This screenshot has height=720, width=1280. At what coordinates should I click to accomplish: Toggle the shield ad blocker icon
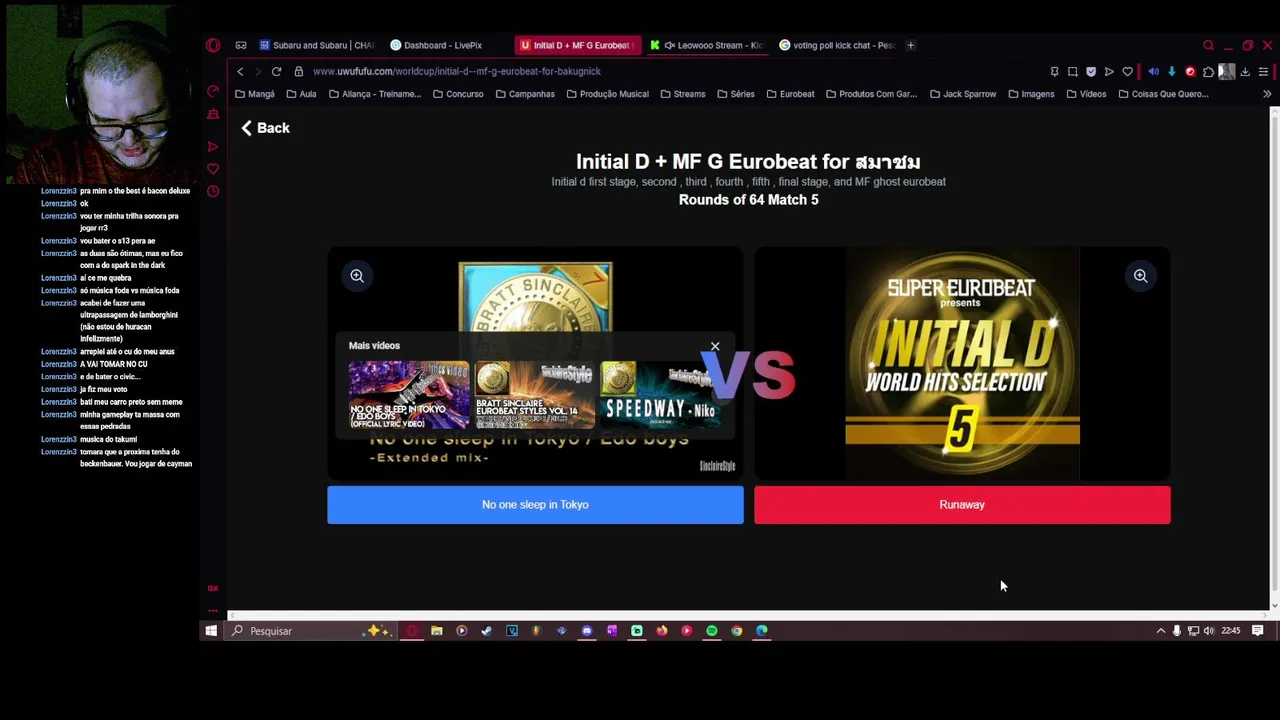coord(1091,71)
